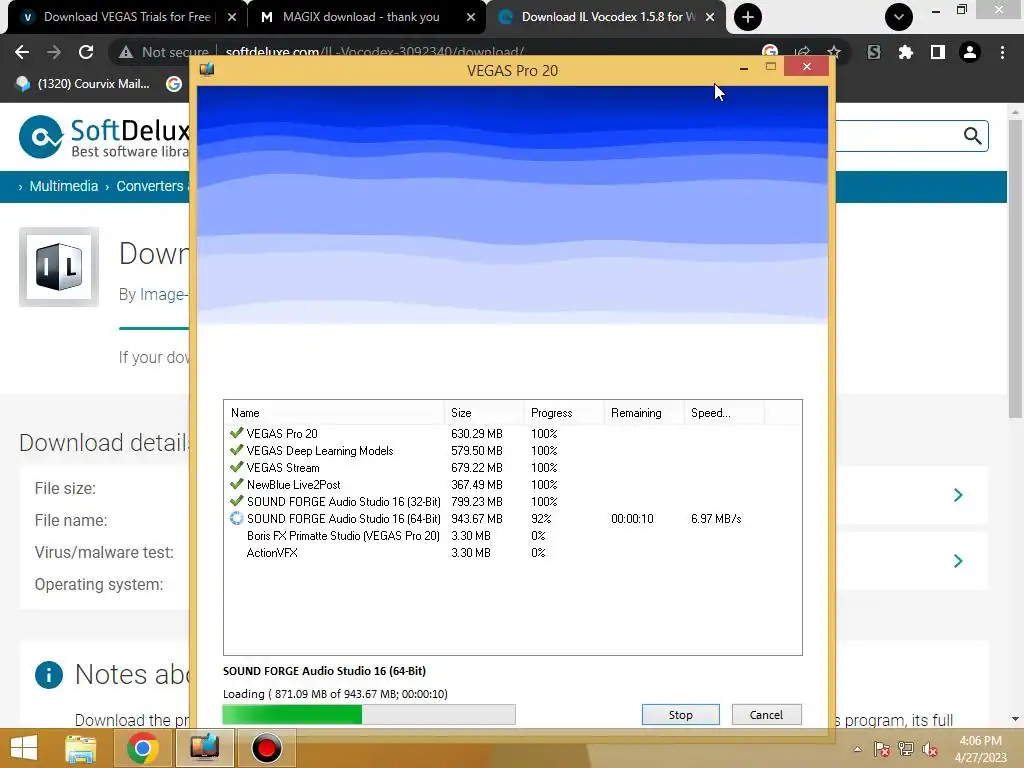Click loading spinner beside SOUND FORGE 64-Bit
Screen dimensions: 1024x768
[236, 519]
